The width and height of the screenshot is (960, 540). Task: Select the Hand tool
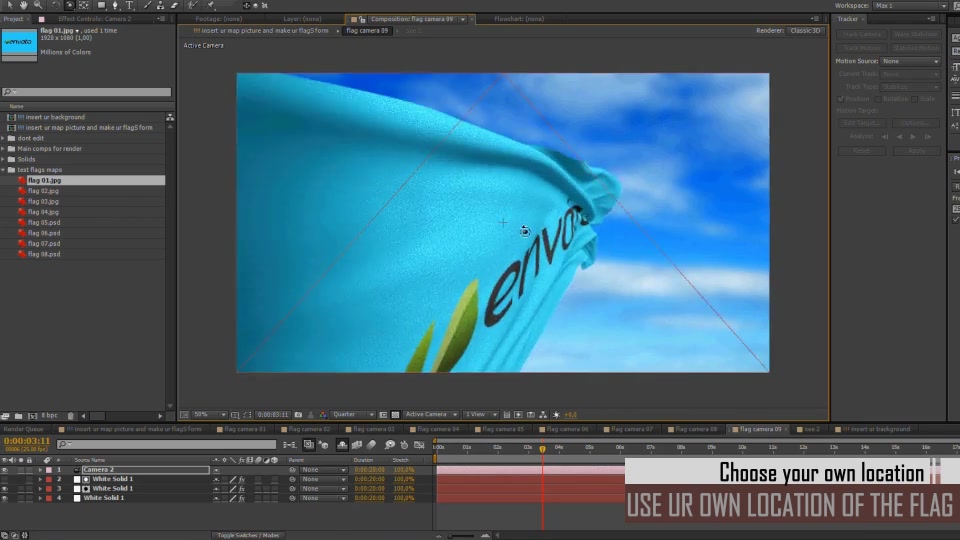pyautogui.click(x=23, y=5)
